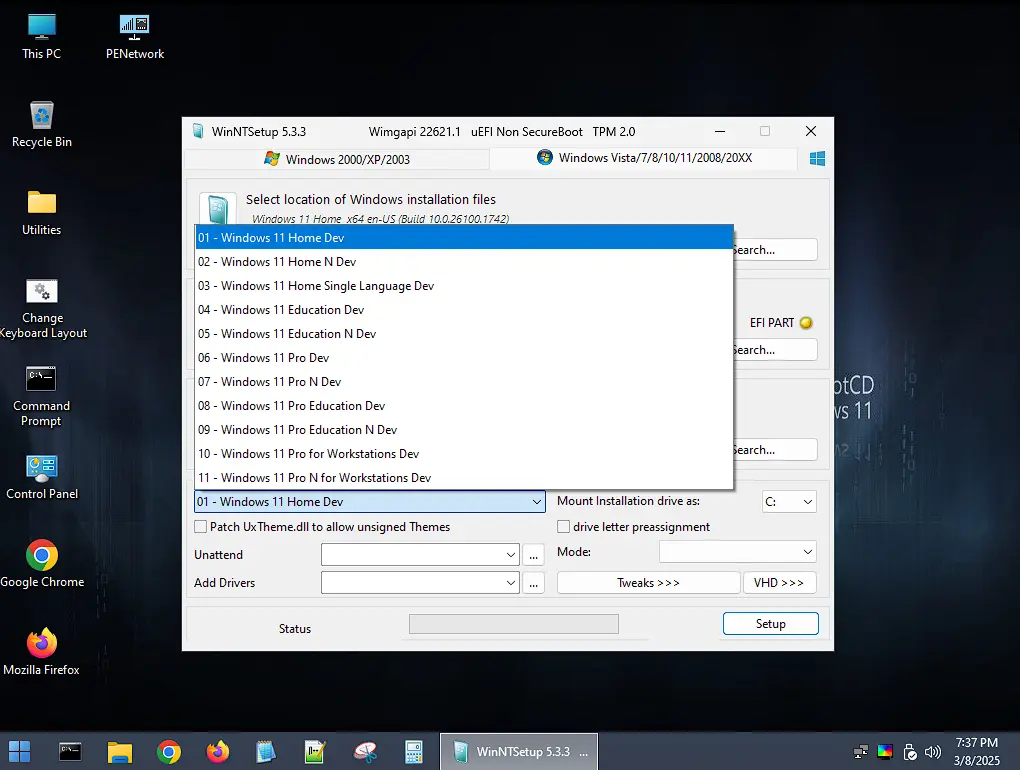This screenshot has width=1020, height=770.
Task: Click the Status progress bar
Action: tap(513, 623)
